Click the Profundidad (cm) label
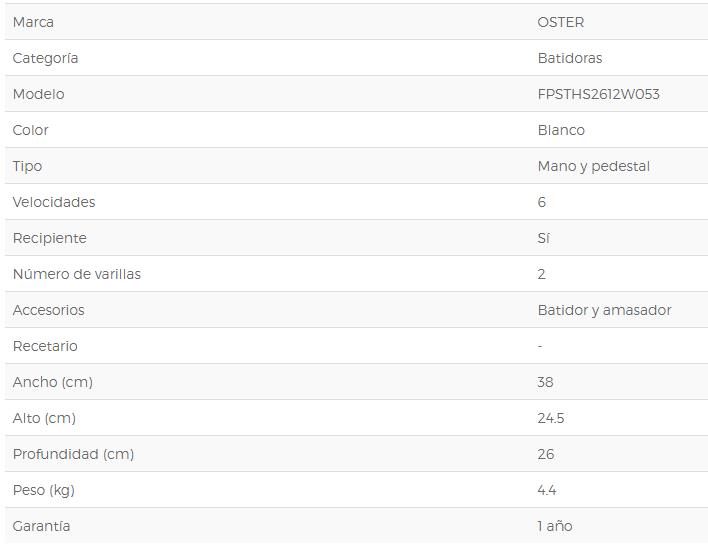Screen dimensions: 708x554 [x=74, y=454]
